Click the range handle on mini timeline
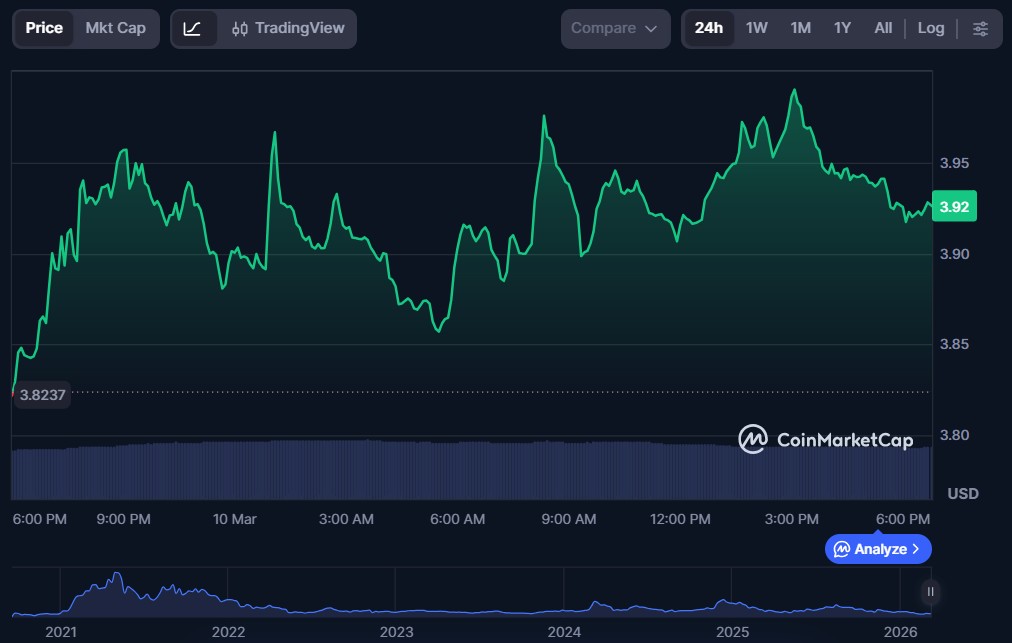 [931, 592]
